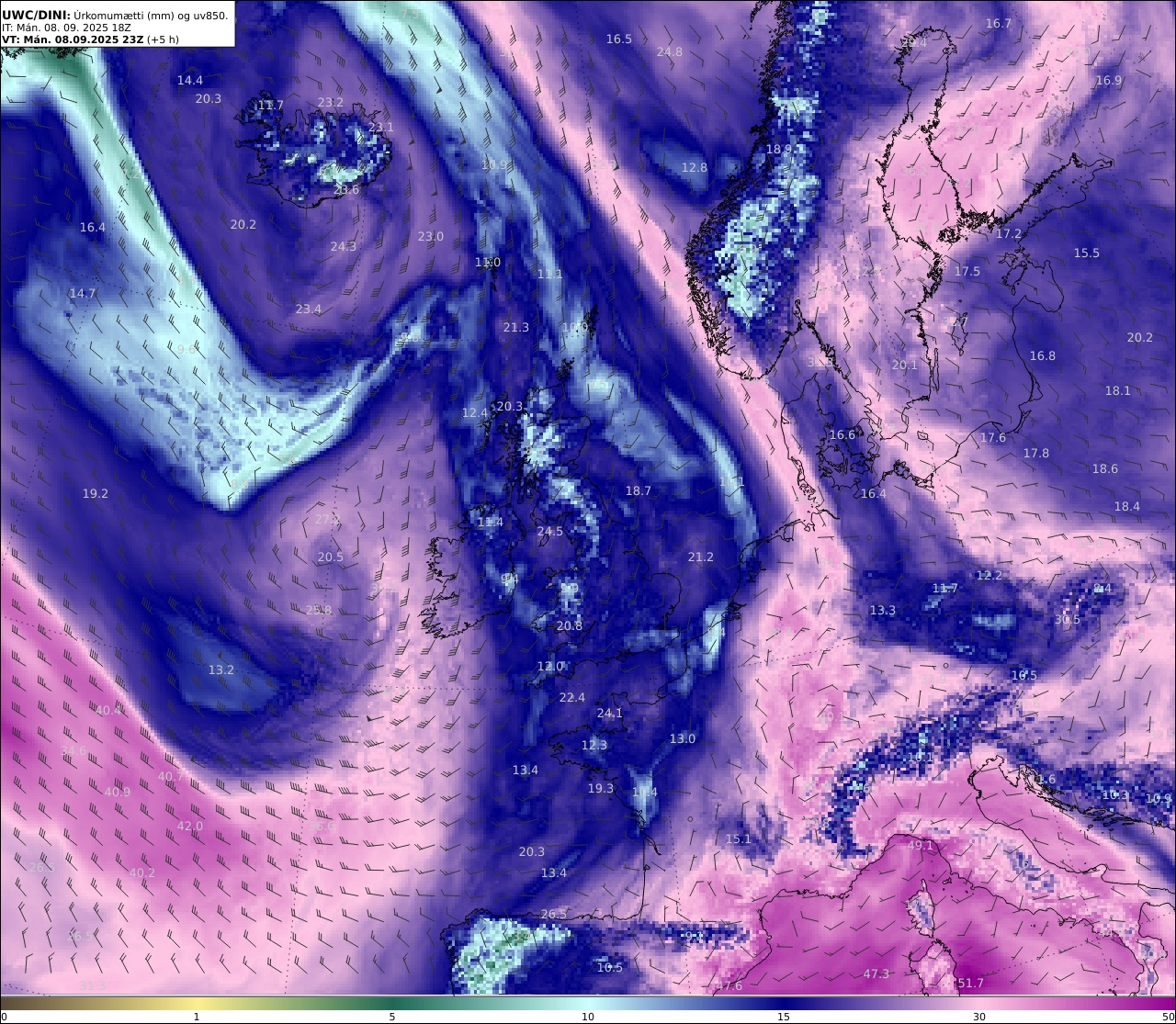
Task: Click the map value 15.5
Action: 1087,253
